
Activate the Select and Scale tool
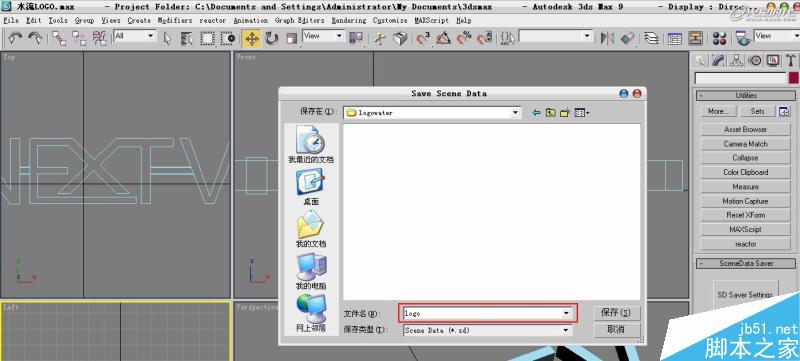pyautogui.click(x=291, y=38)
